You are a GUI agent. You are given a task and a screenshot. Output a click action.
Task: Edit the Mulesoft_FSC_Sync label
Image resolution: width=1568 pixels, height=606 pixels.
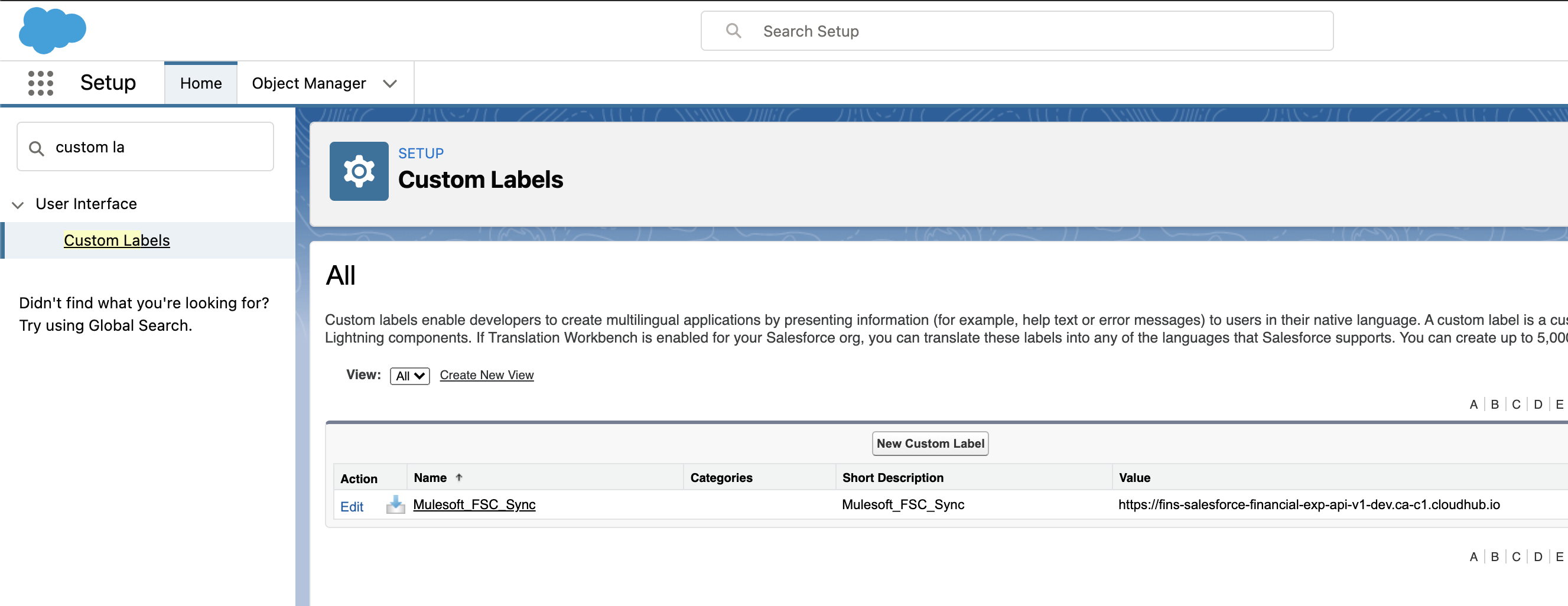[x=351, y=506]
